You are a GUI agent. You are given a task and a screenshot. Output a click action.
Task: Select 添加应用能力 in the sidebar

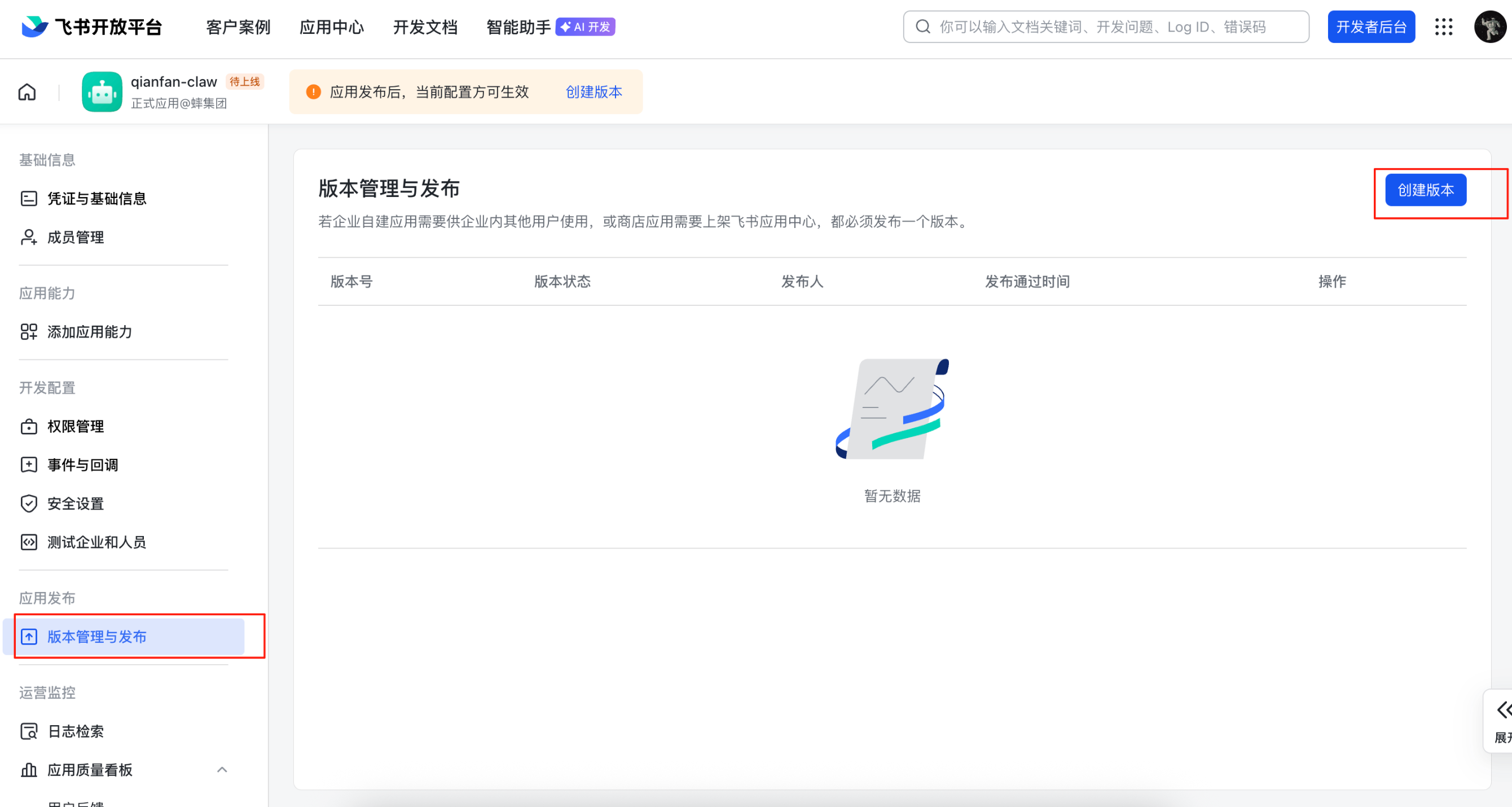(x=89, y=332)
